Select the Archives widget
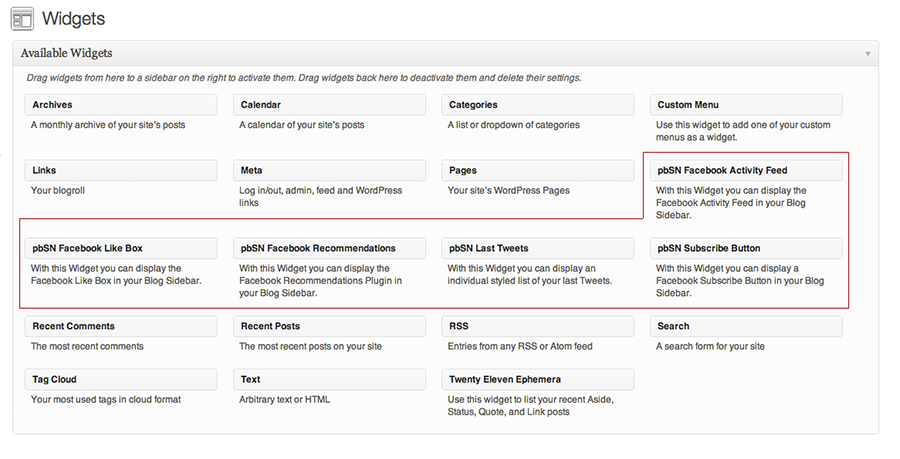Viewport: 900px width, 459px height. coord(121,105)
